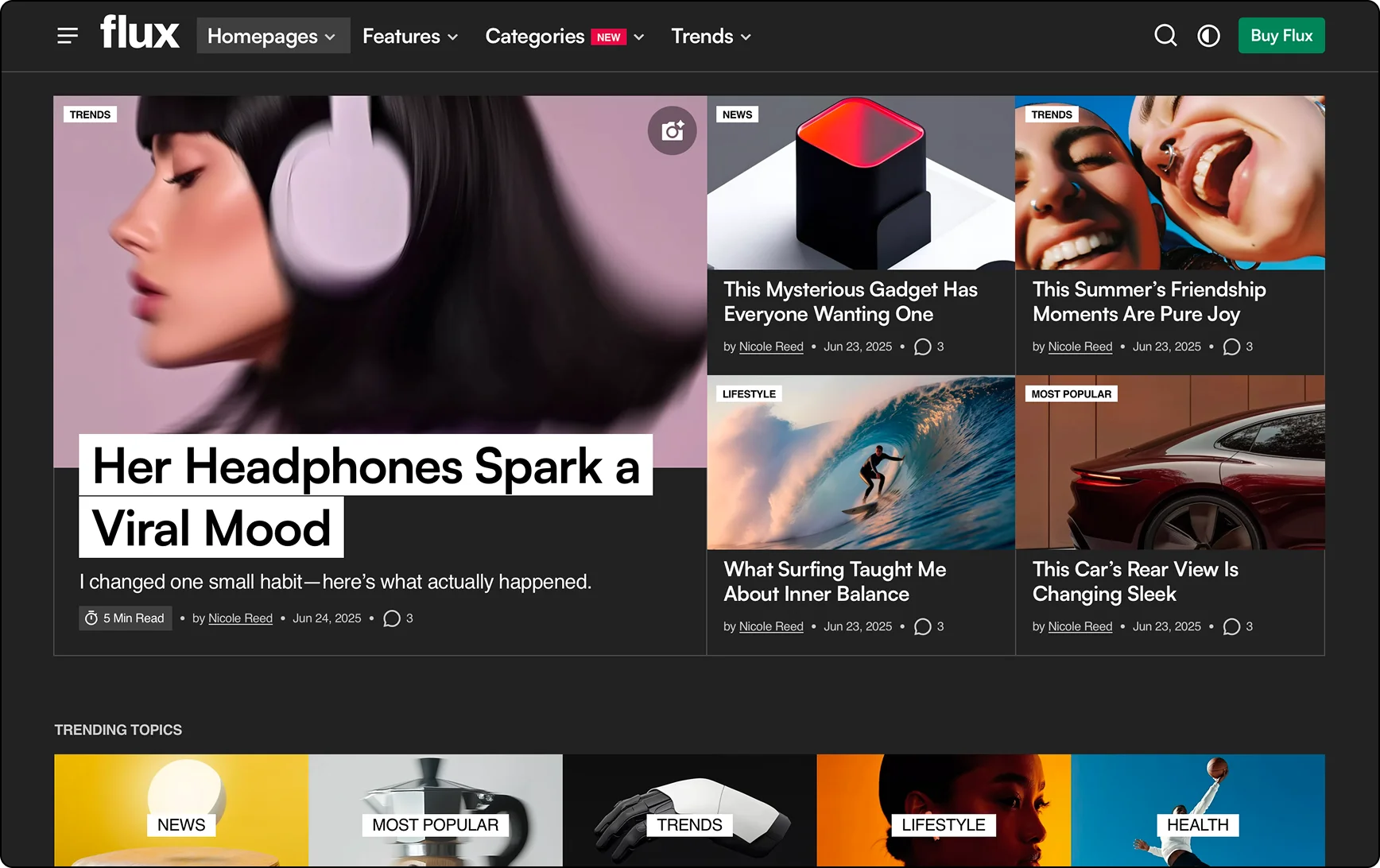This screenshot has width=1380, height=868.
Task: Click comment icon under Surfing article
Action: [922, 626]
